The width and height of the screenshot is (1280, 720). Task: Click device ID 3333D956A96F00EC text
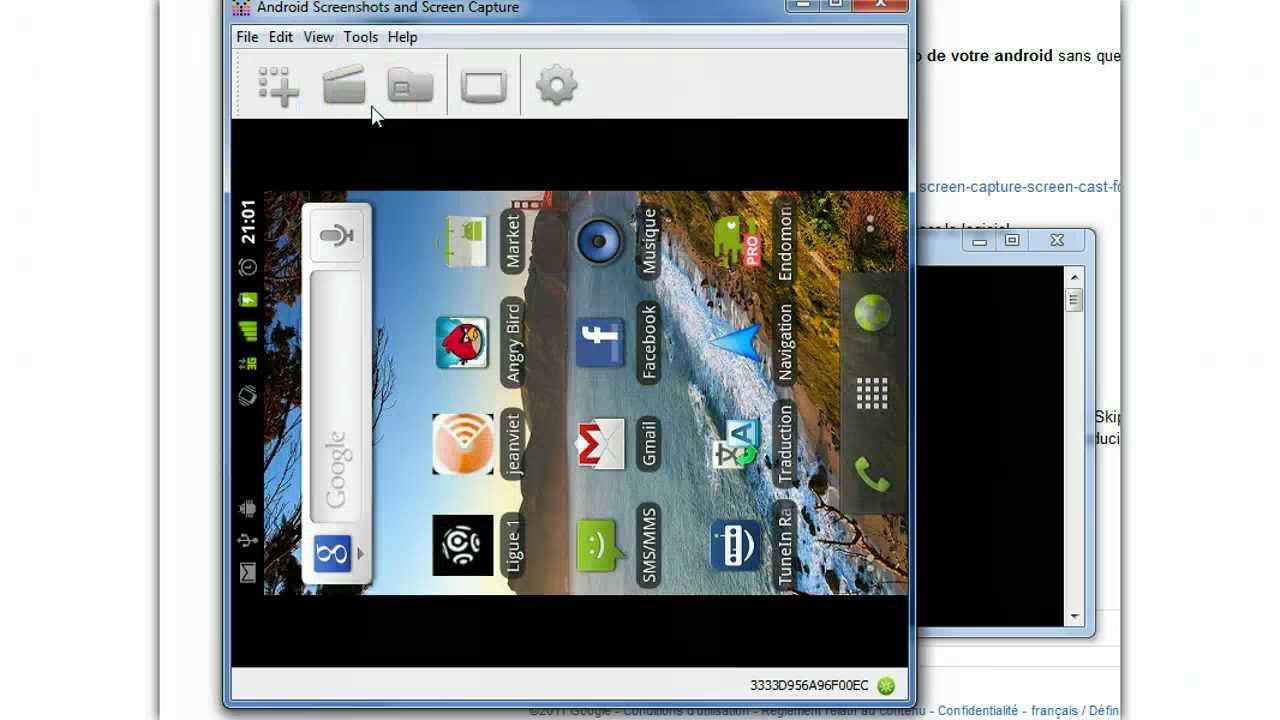click(809, 686)
